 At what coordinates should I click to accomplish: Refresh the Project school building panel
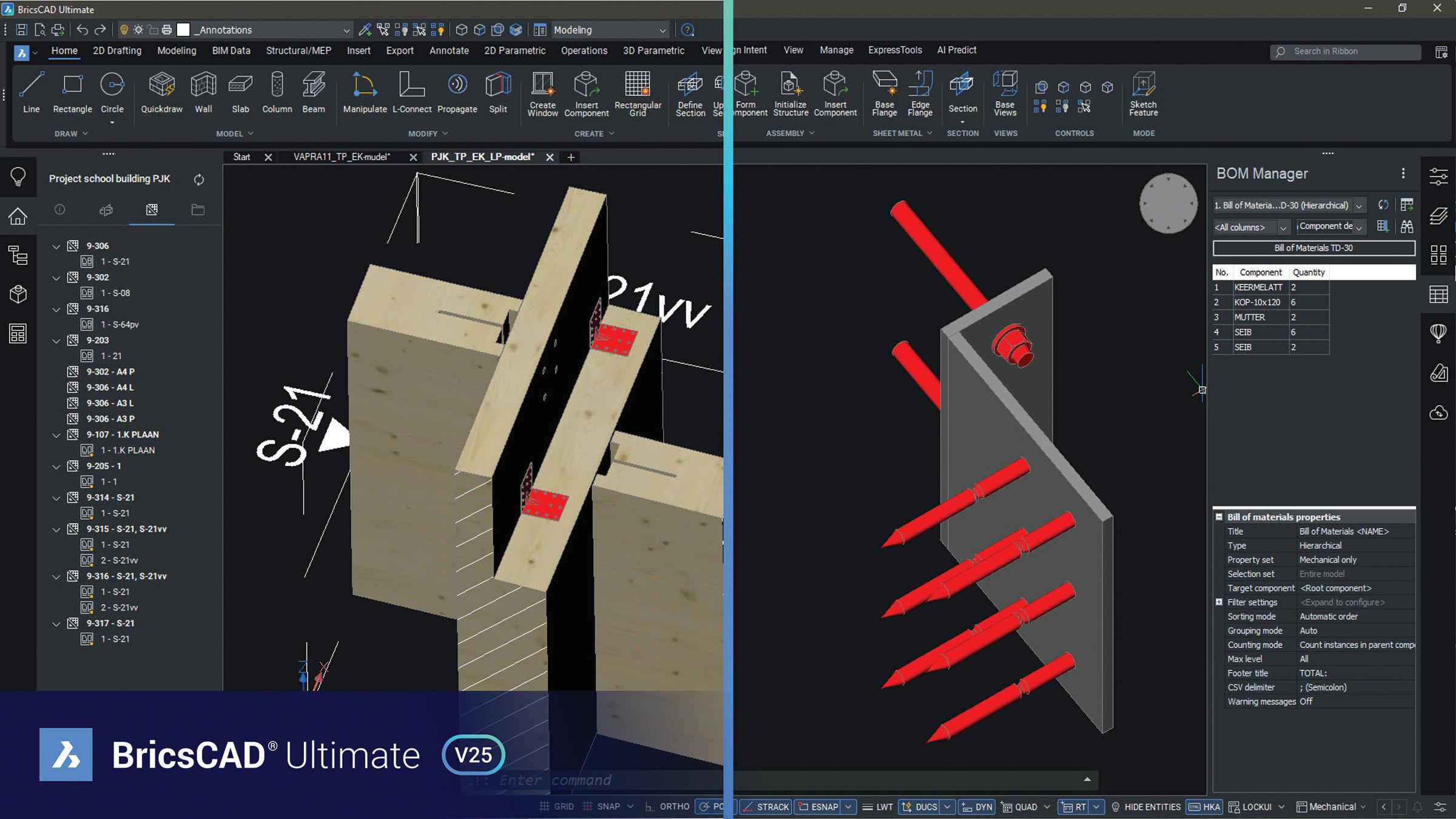(x=198, y=180)
